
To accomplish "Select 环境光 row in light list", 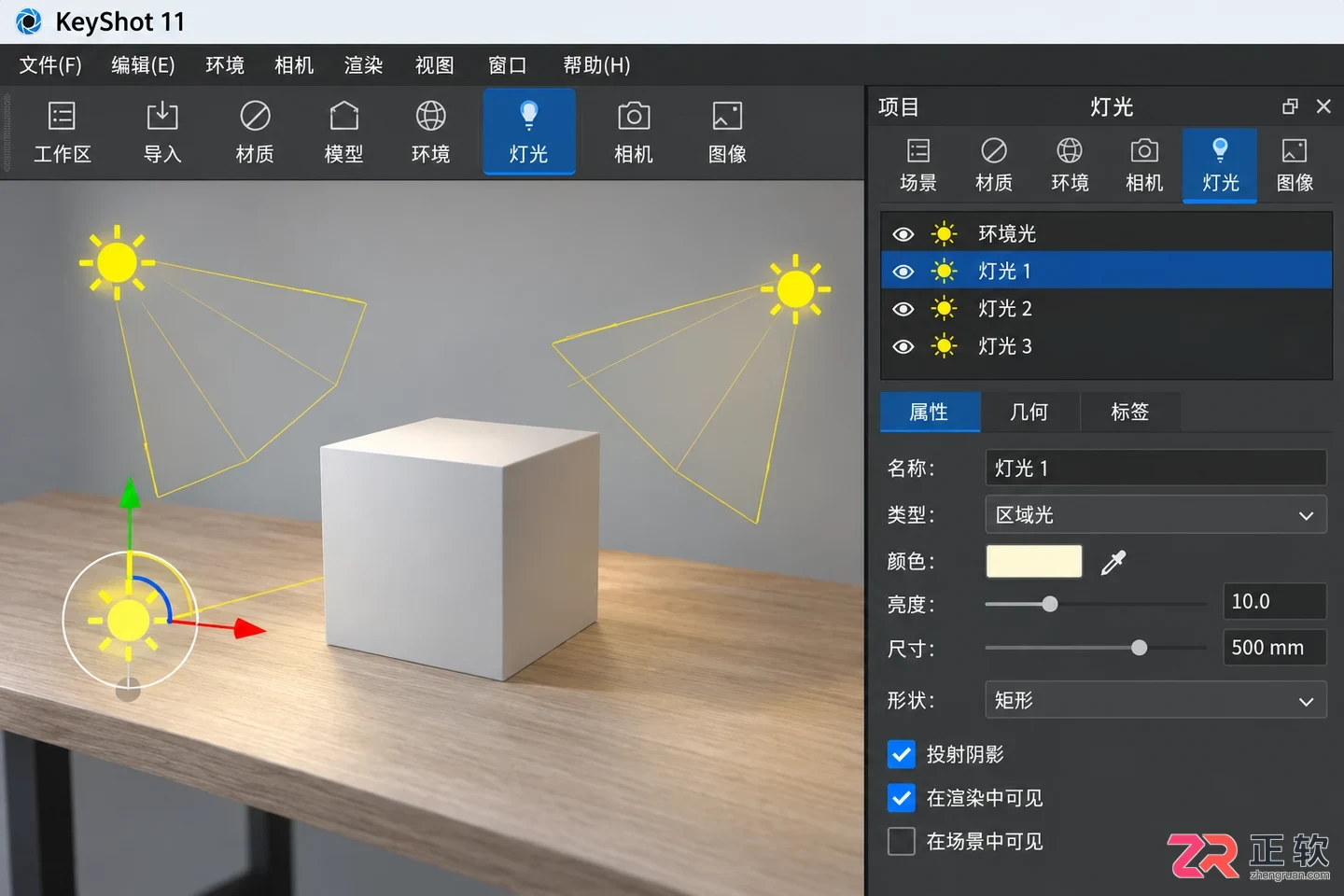I will click(1106, 233).
